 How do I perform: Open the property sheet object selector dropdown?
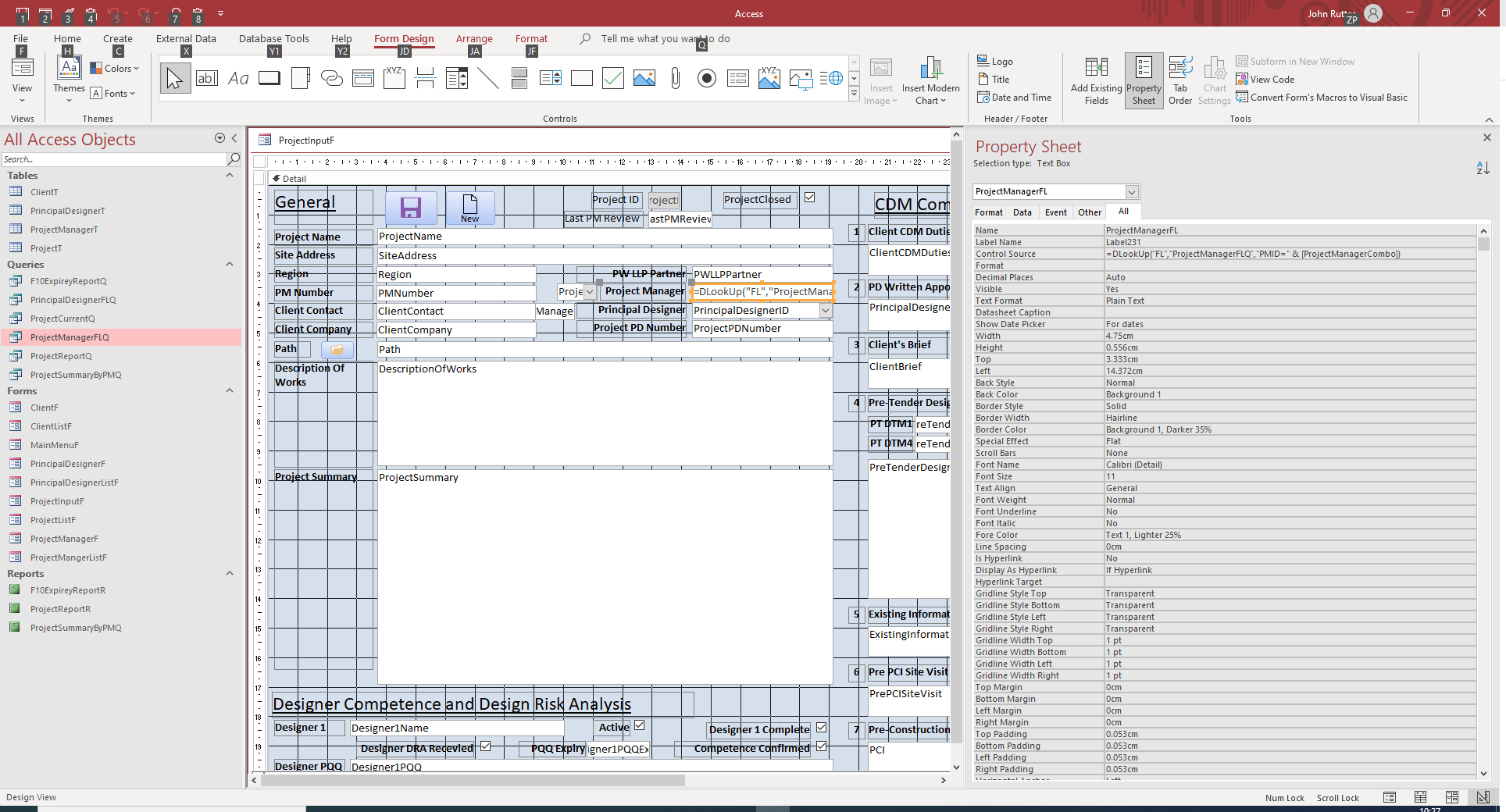point(1131,192)
